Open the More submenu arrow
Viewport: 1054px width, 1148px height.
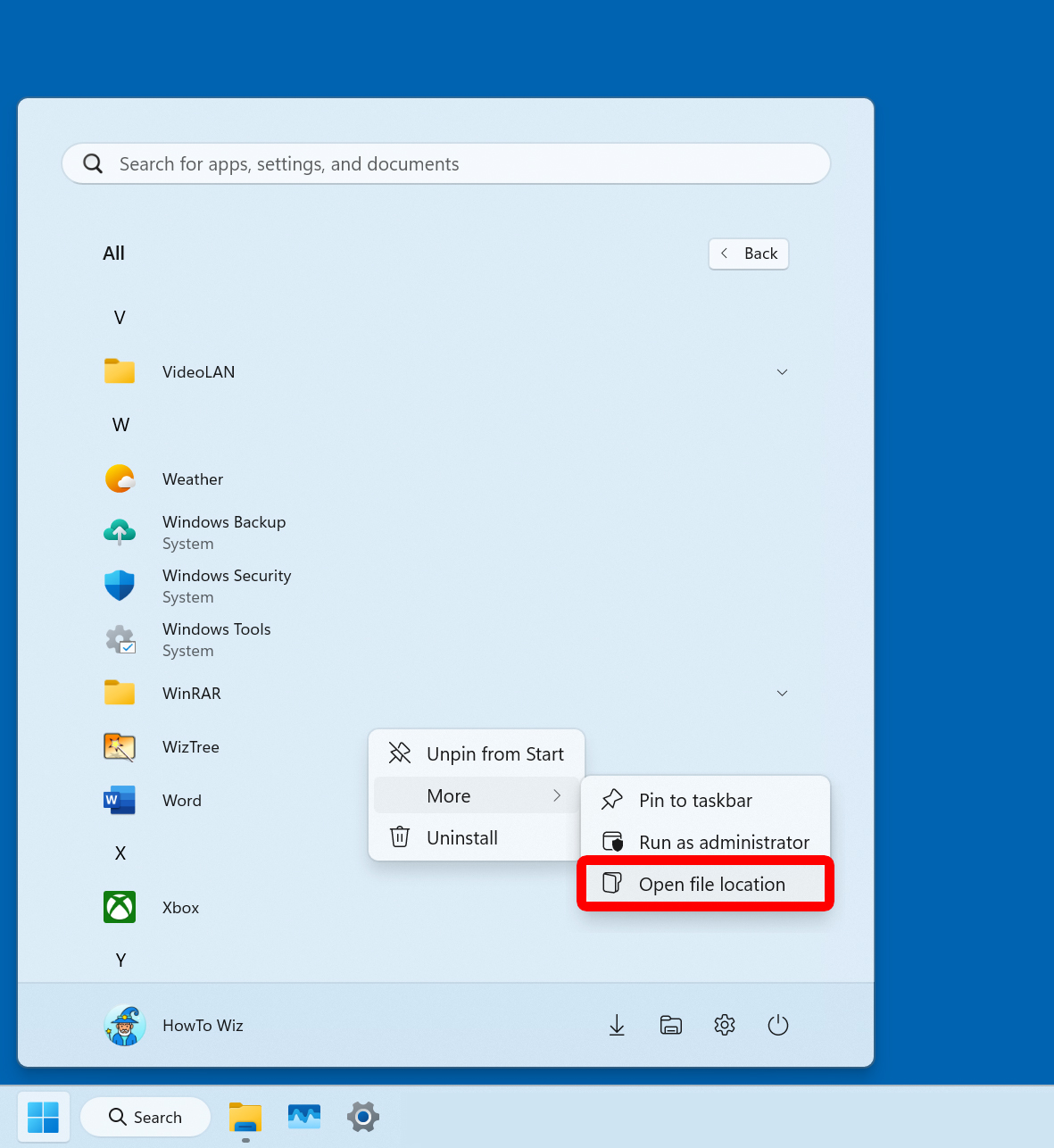[557, 795]
